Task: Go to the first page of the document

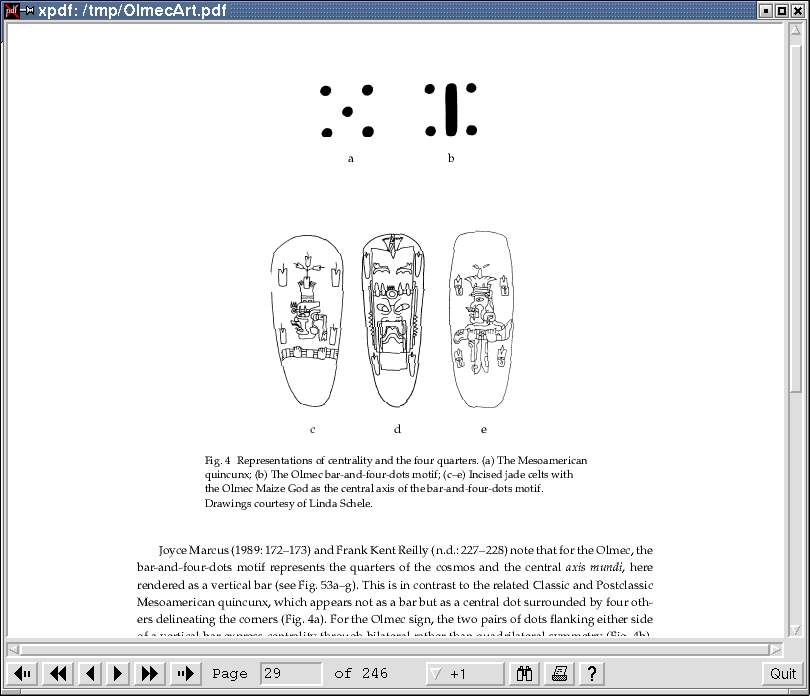Action: [23, 673]
